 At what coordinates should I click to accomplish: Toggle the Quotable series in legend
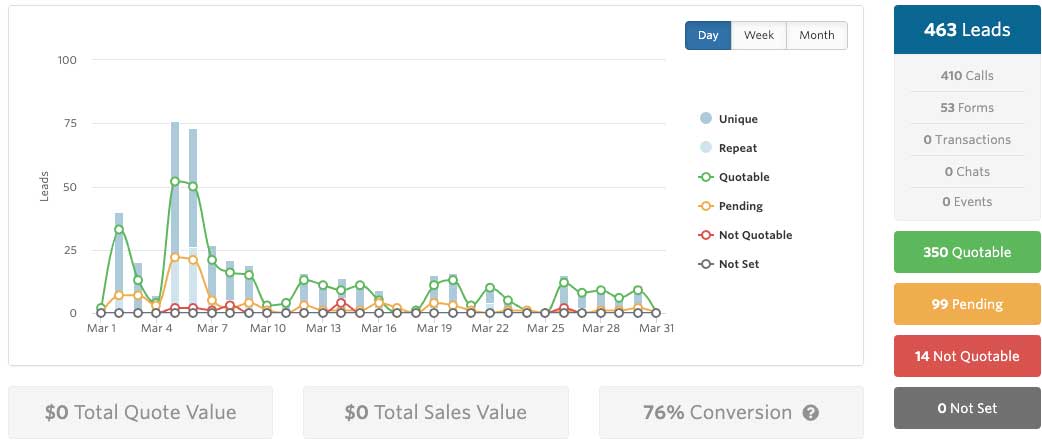point(734,177)
